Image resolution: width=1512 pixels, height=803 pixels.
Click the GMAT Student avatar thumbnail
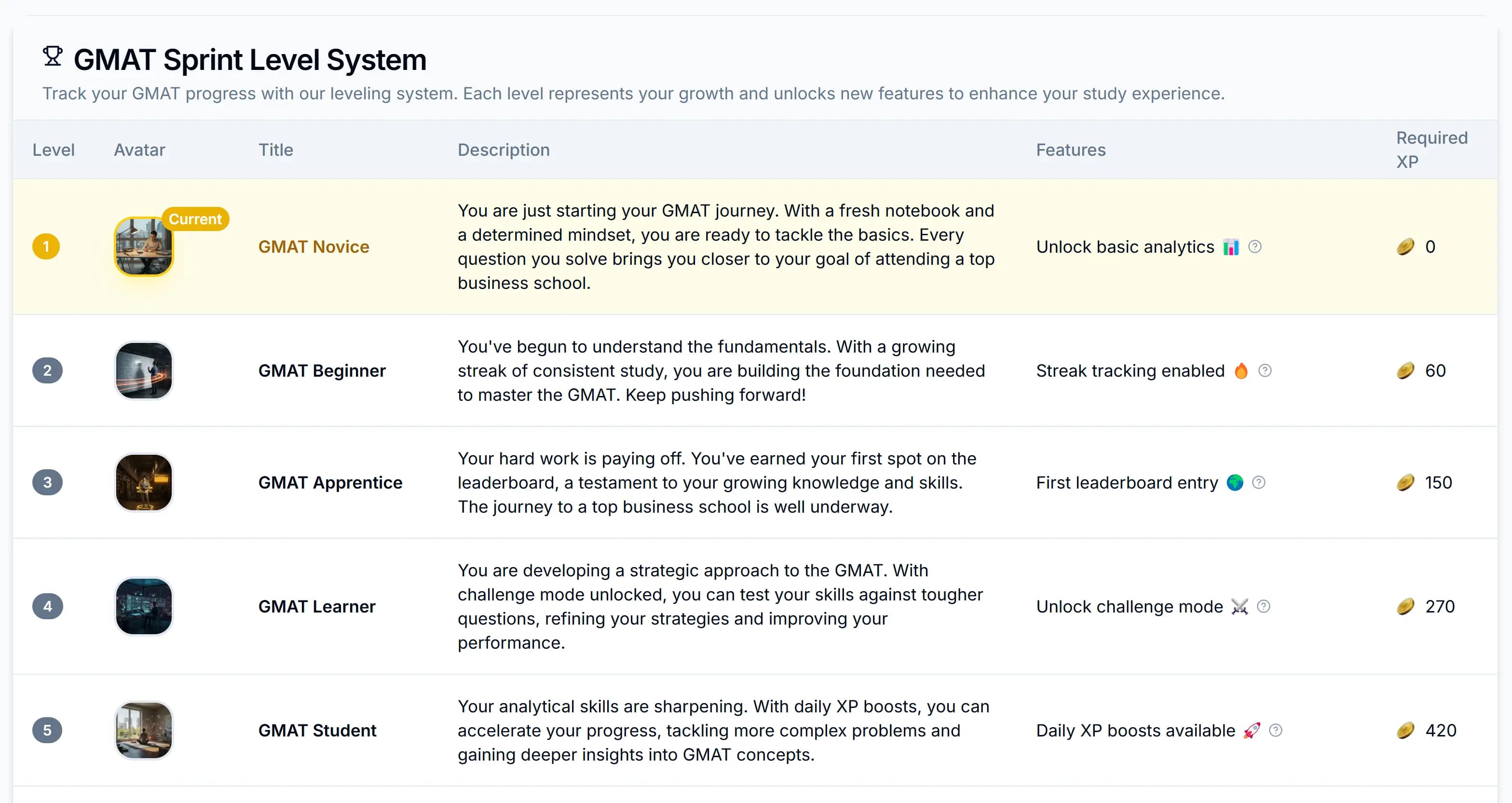(144, 730)
